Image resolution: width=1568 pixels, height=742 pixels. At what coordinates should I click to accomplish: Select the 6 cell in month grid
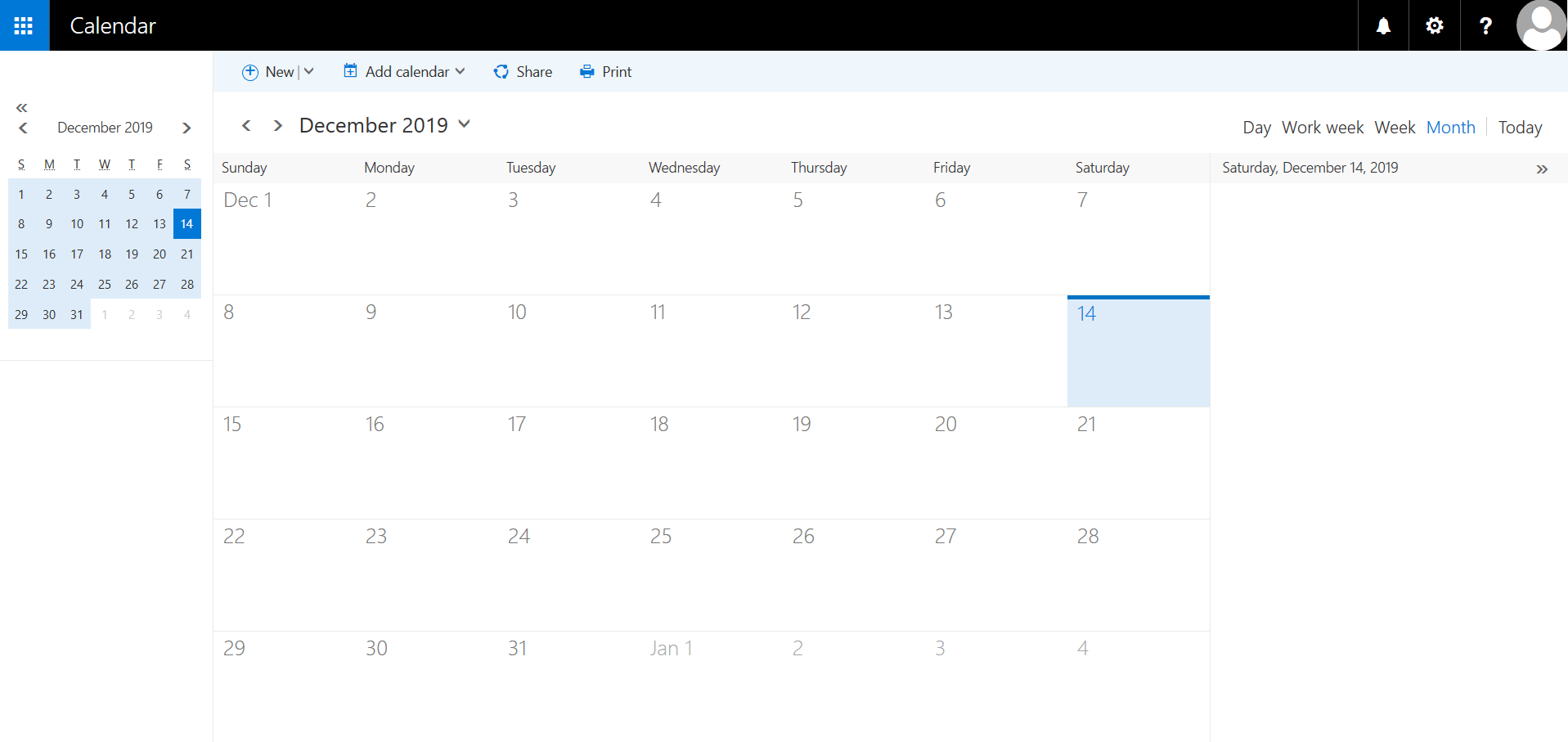click(x=995, y=238)
